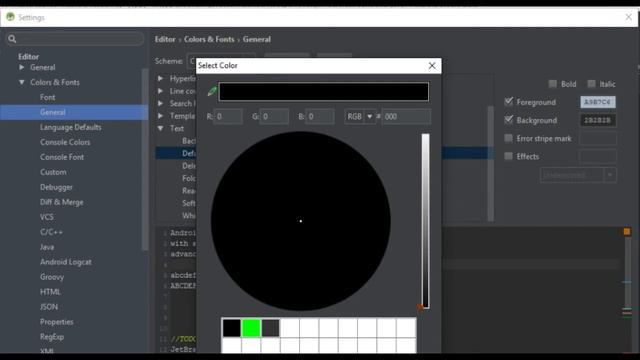Pick a color with the eyedropper tool
The height and width of the screenshot is (360, 640).
(212, 91)
